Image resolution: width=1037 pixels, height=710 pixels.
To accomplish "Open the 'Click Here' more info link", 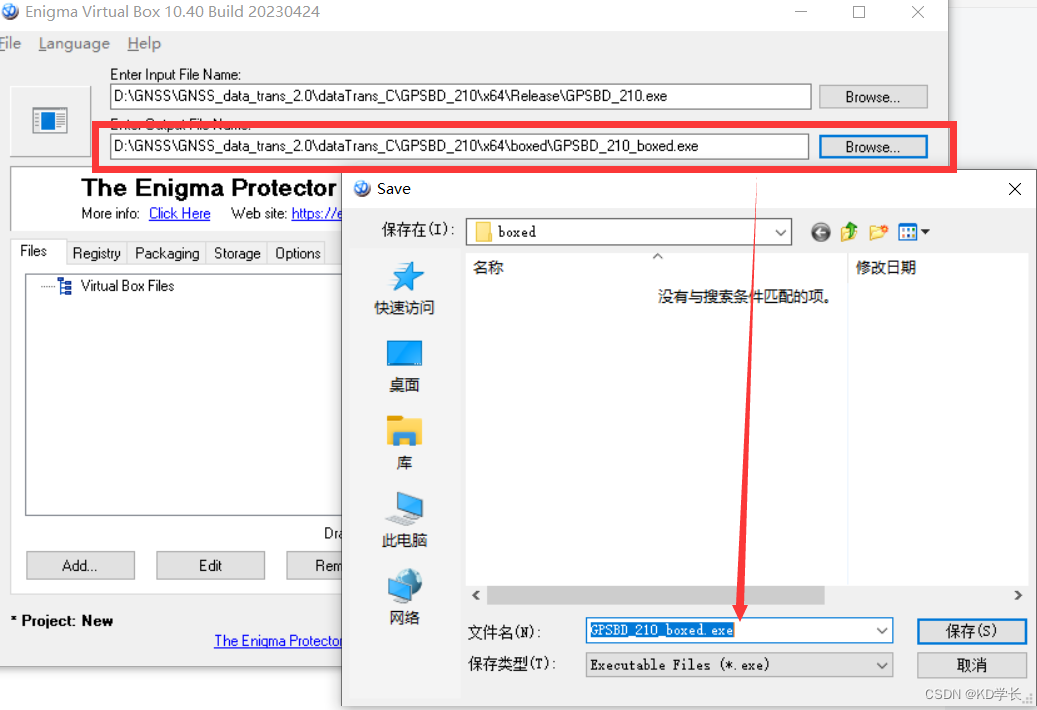I will [179, 213].
